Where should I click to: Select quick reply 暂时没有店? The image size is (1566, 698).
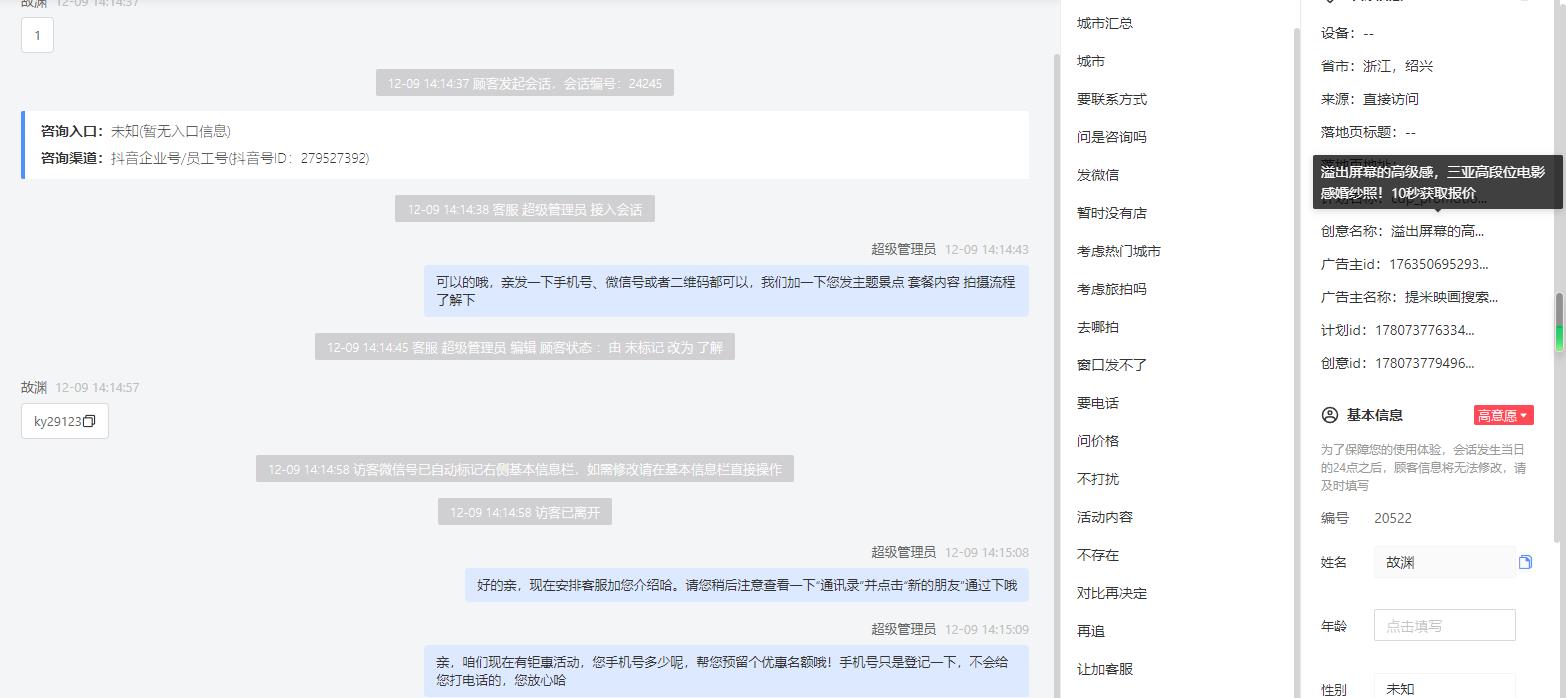click(x=1112, y=213)
